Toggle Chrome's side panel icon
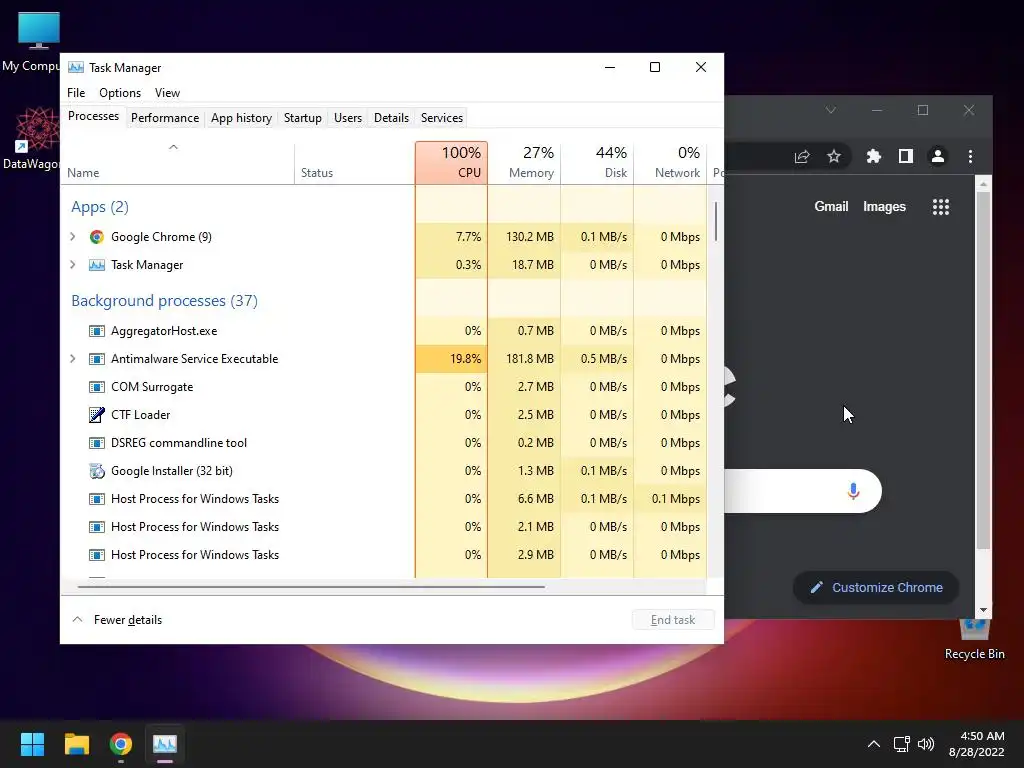 (x=906, y=156)
